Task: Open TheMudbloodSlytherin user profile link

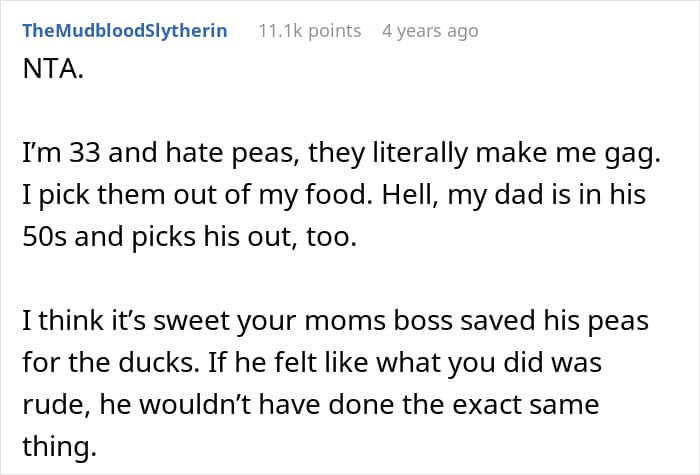Action: 124,31
